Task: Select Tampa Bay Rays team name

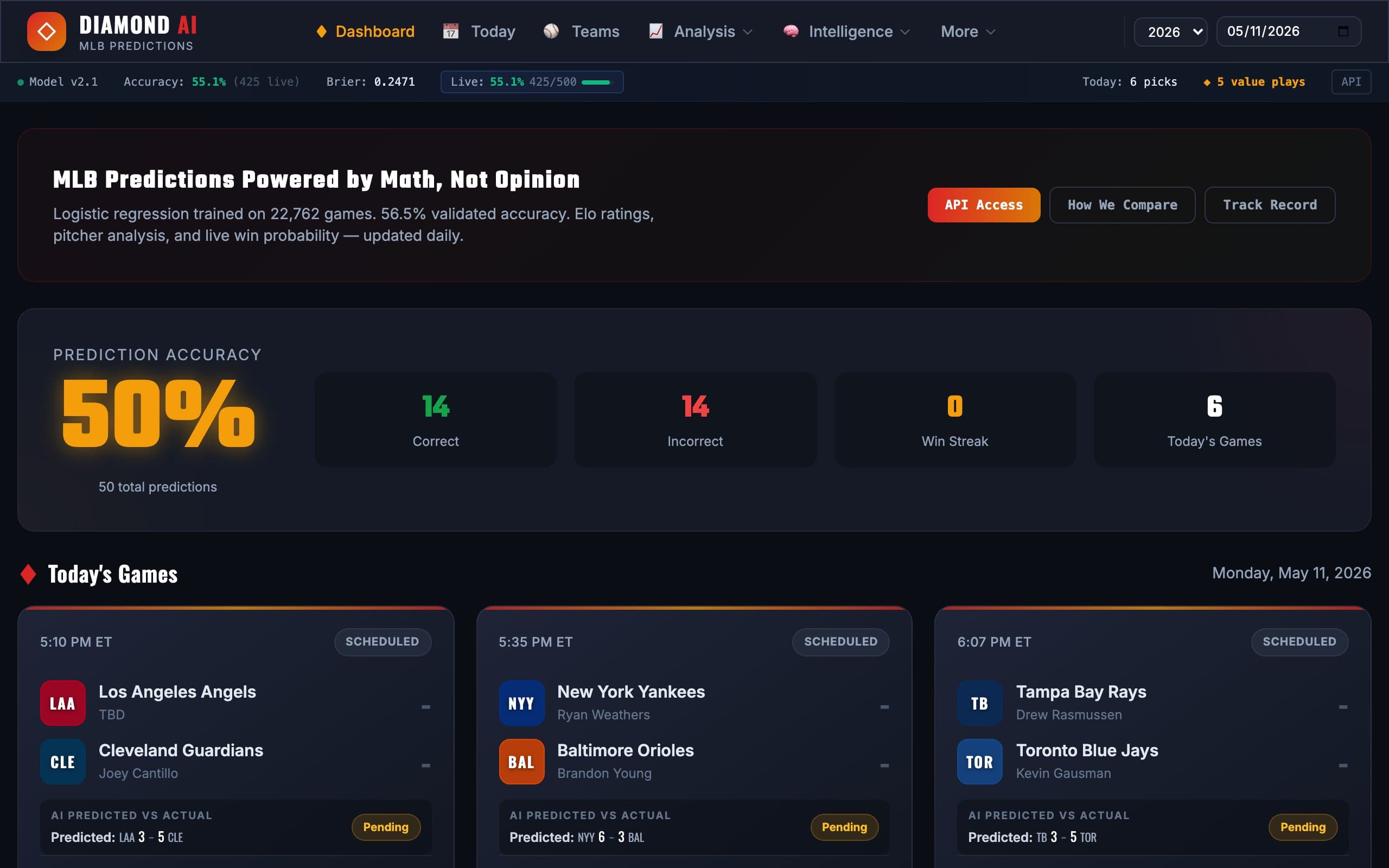Action: pos(1081,692)
